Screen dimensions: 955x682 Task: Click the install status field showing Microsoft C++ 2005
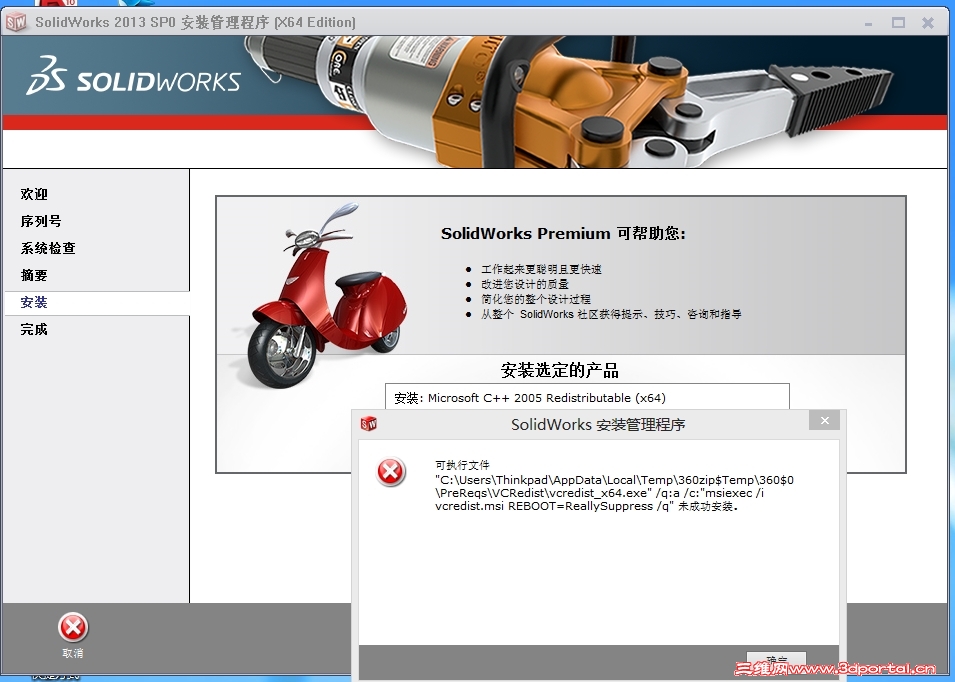tap(587, 398)
